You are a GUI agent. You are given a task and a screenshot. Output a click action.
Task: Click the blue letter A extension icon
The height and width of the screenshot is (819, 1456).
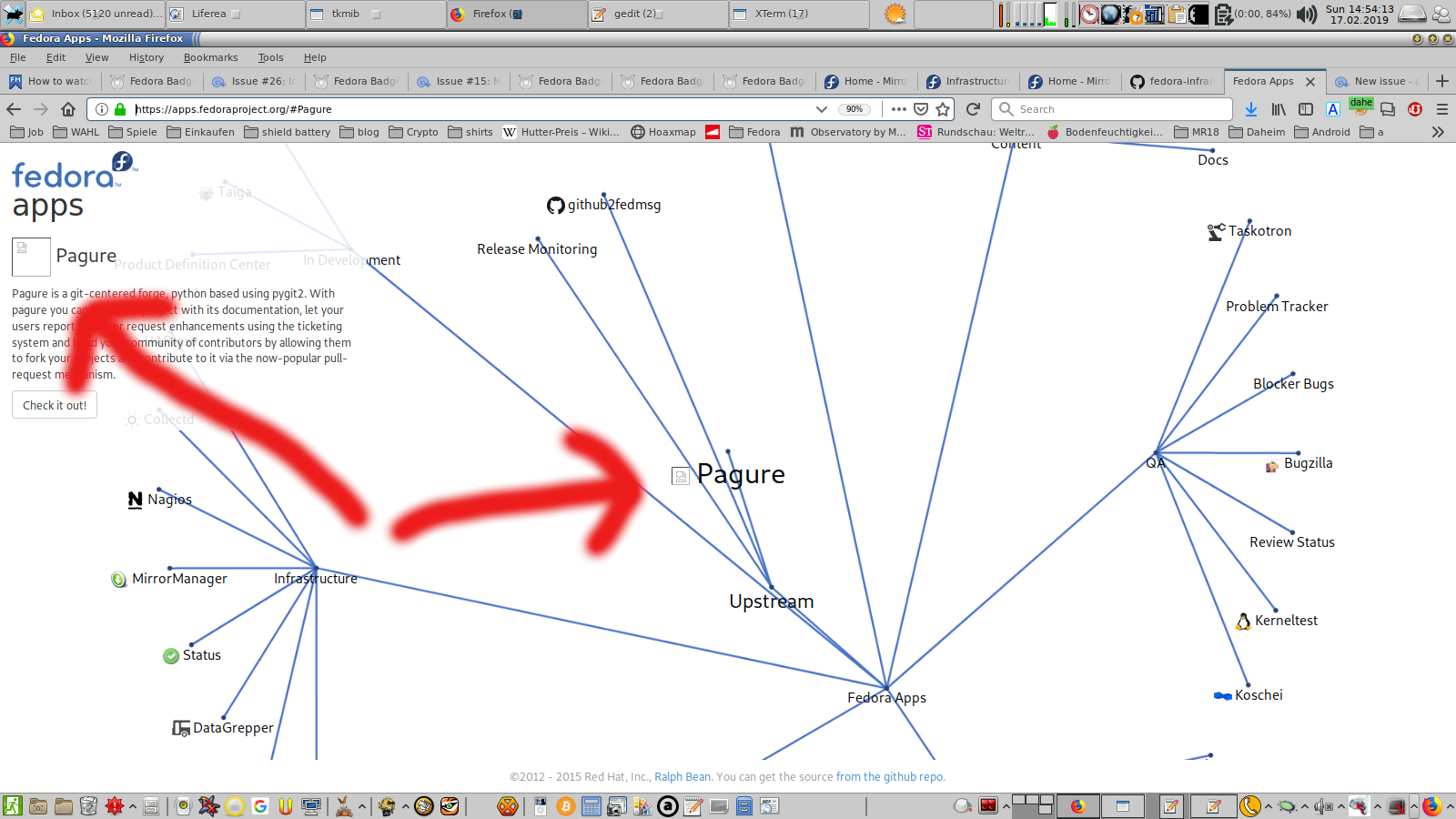[x=1333, y=109]
